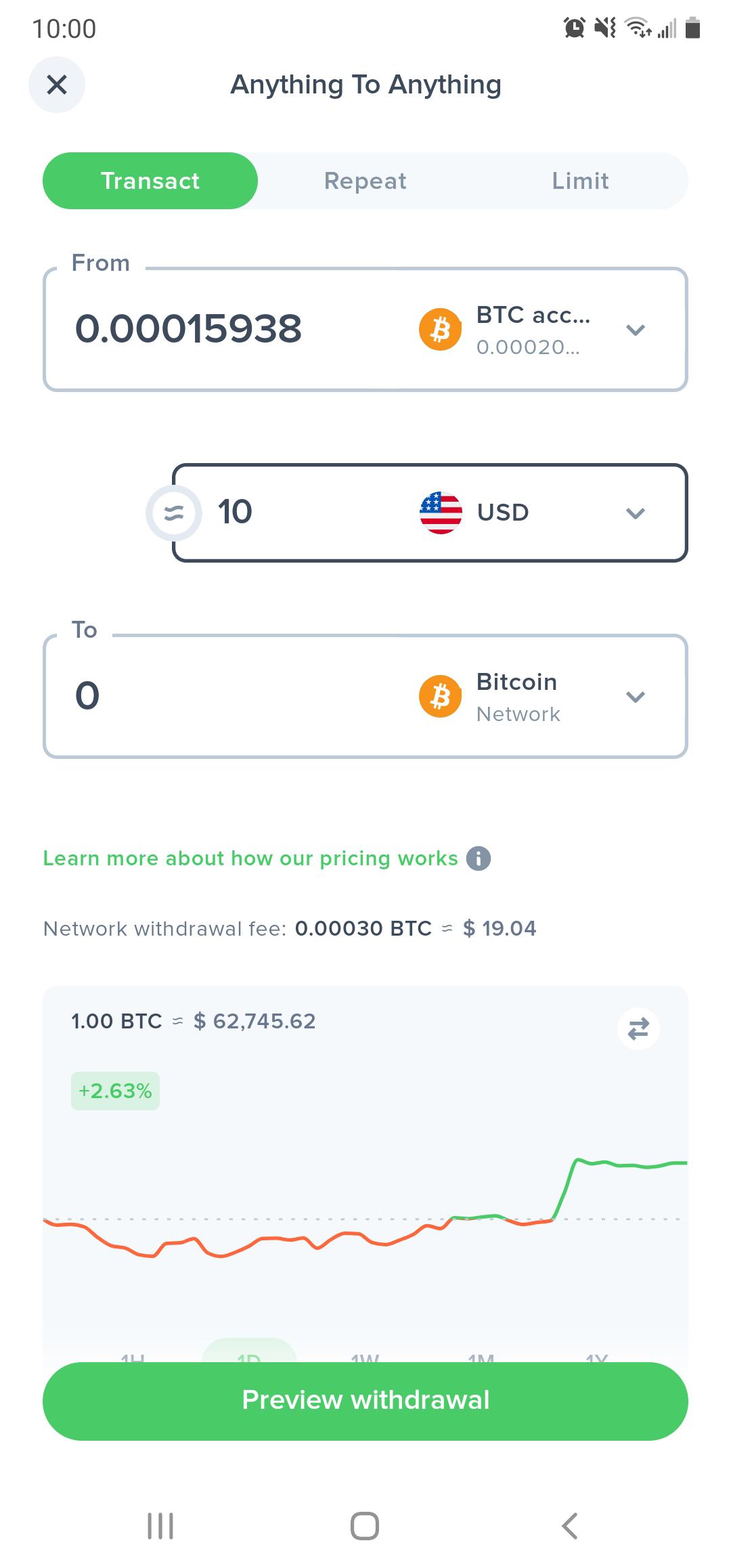This screenshot has height=1568, width=731.
Task: Expand the BTC account dropdown
Action: (635, 330)
